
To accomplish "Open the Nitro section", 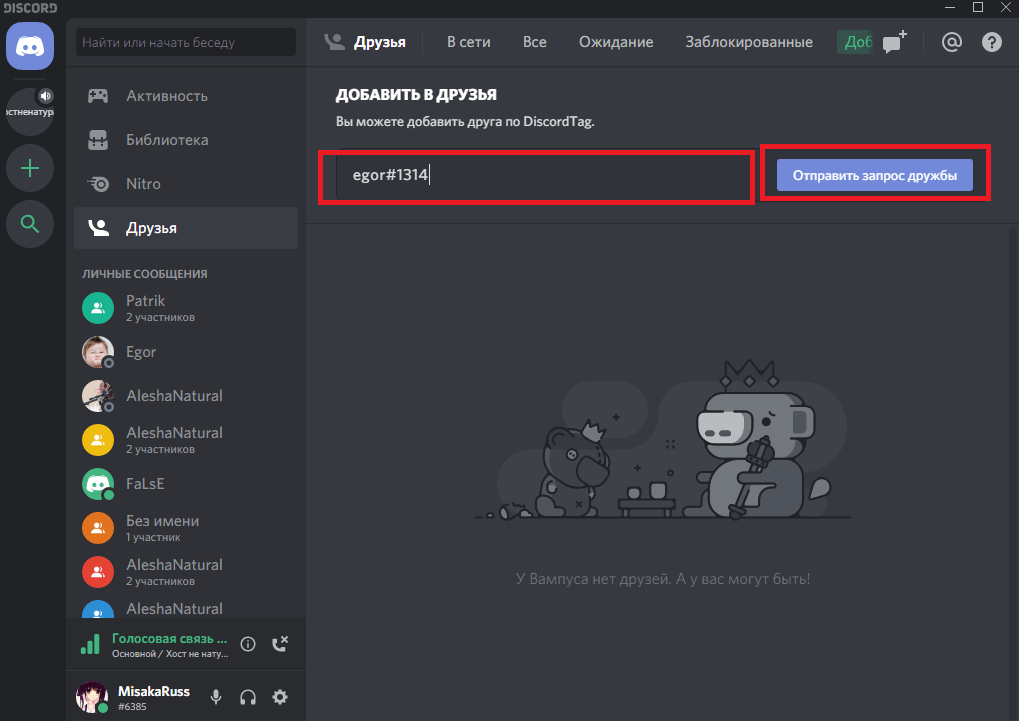I will pyautogui.click(x=143, y=184).
